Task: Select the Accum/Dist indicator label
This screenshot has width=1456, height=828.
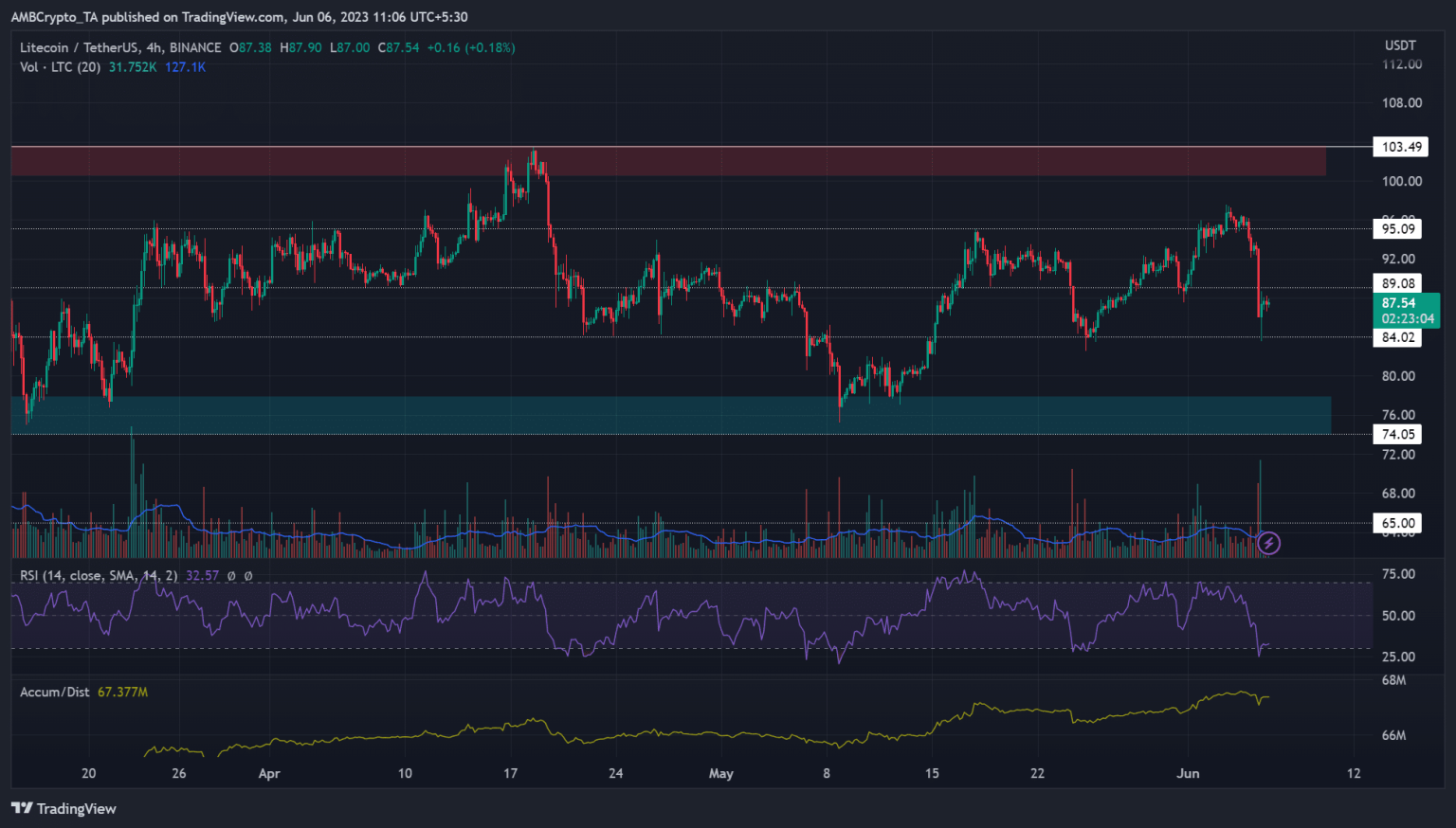Action: pyautogui.click(x=55, y=692)
